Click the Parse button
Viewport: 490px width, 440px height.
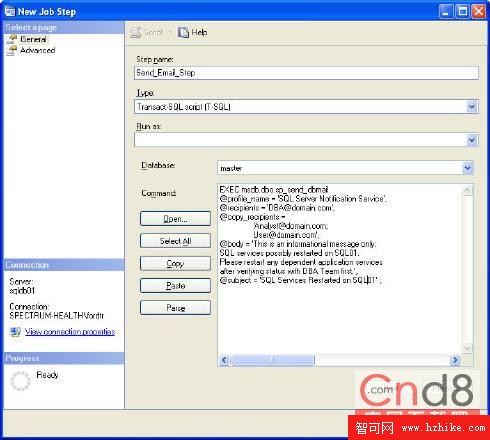[175, 308]
